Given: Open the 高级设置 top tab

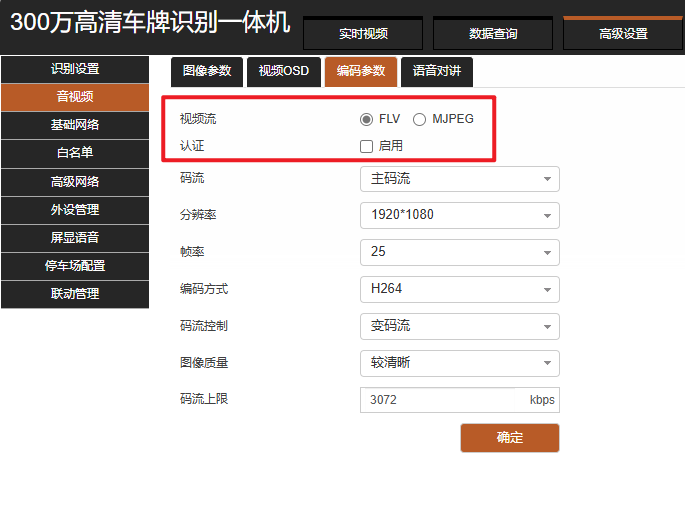Looking at the screenshot, I should coord(623,34).
